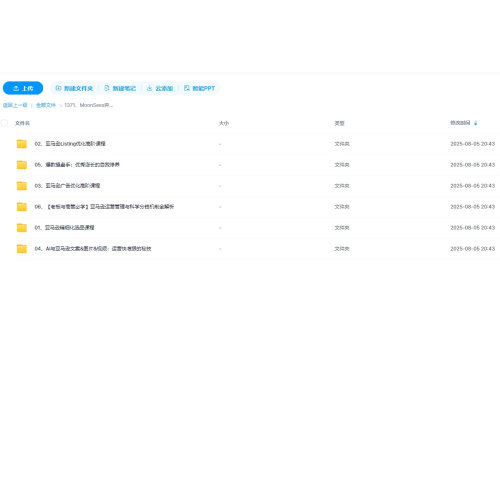Click the modified date of folder 02

coord(473,144)
